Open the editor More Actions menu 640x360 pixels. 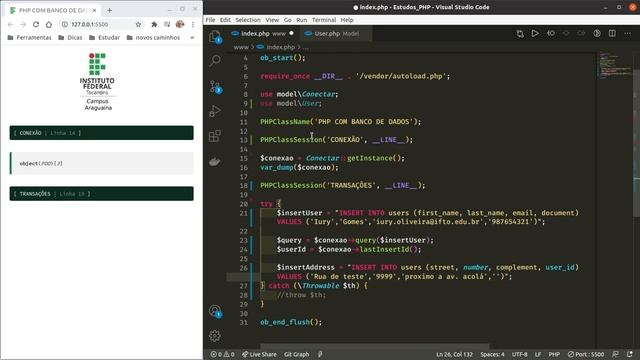coord(627,33)
